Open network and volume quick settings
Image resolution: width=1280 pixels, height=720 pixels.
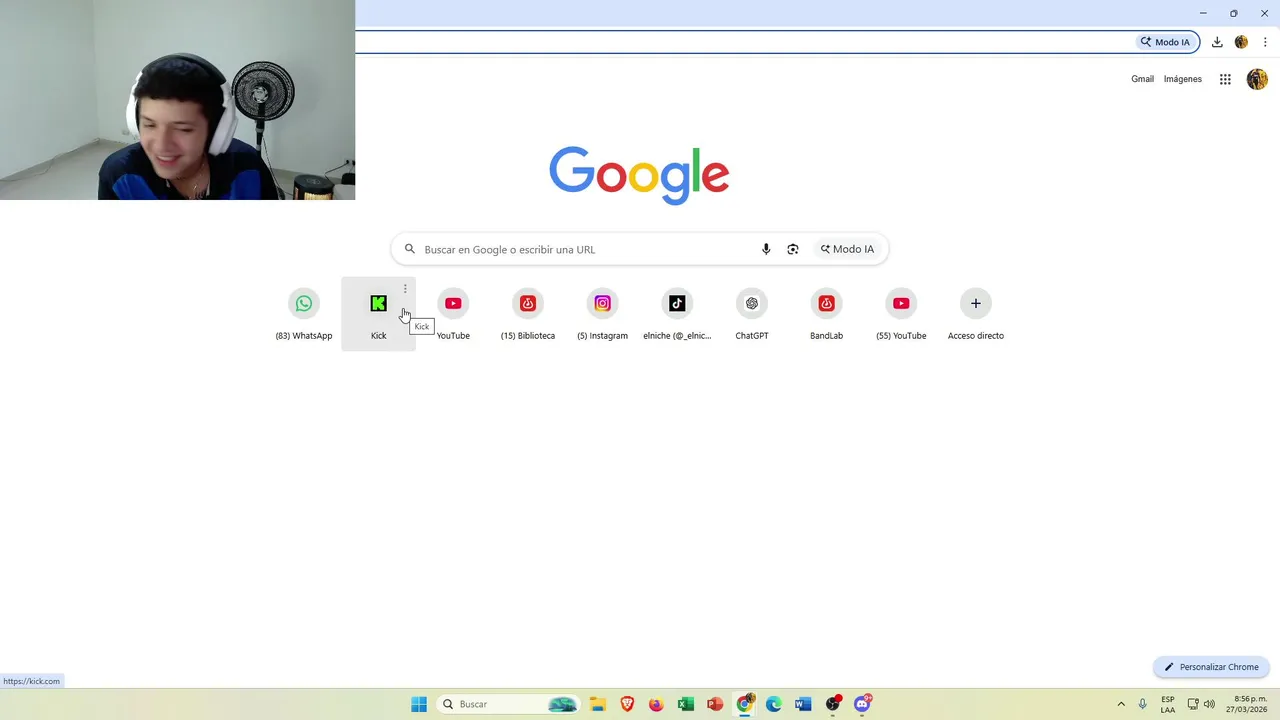pos(1201,704)
